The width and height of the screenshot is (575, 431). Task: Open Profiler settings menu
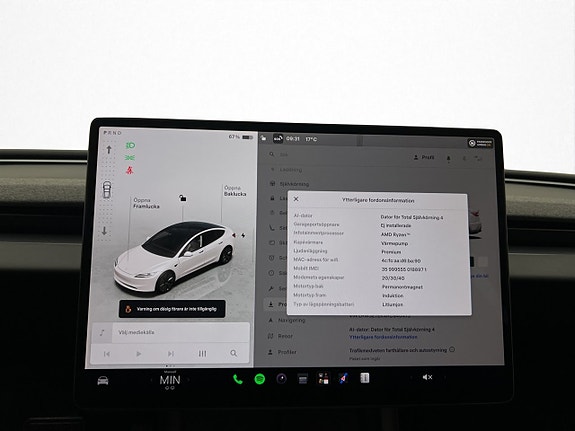click(282, 352)
